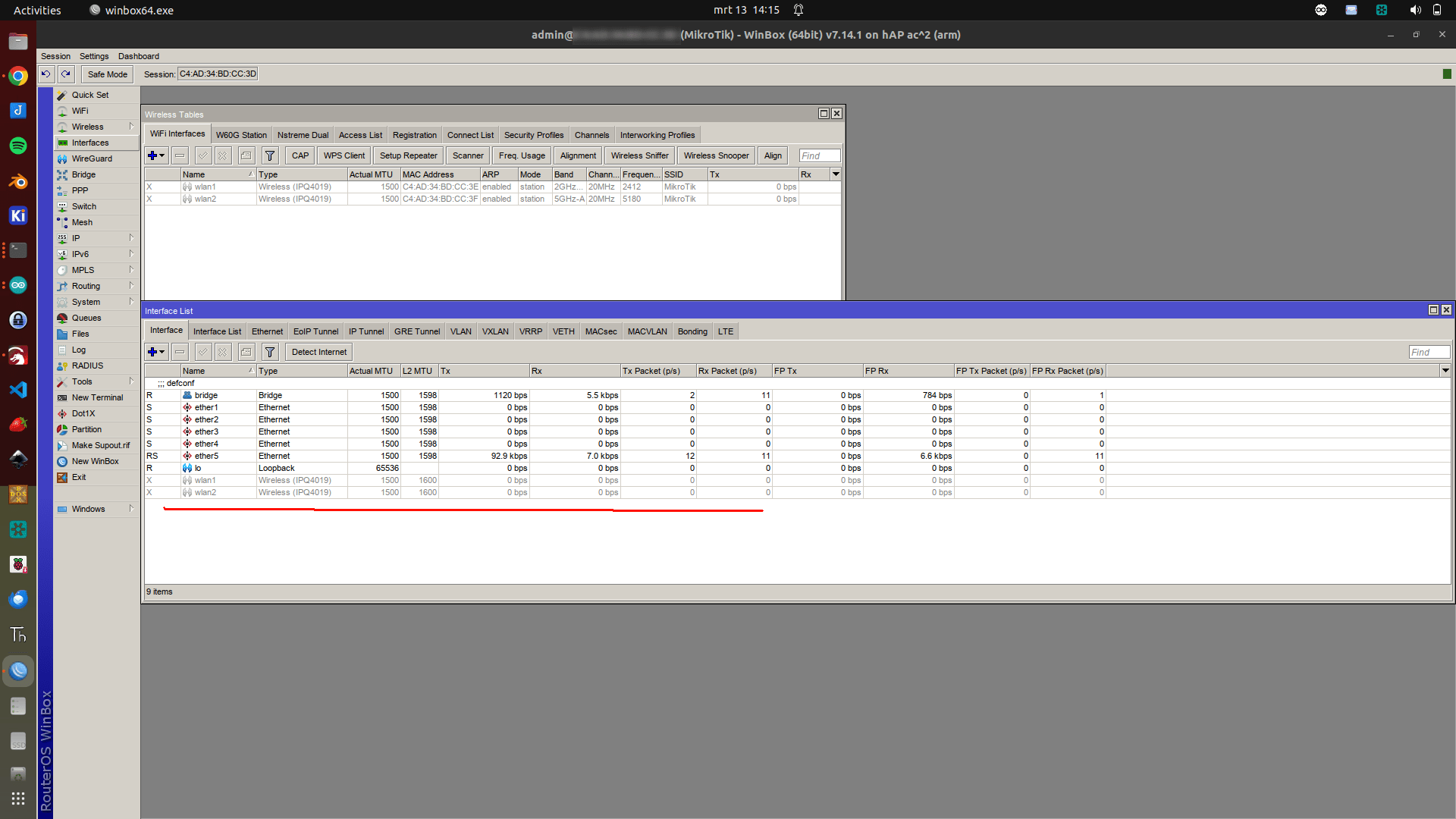Open Log viewer
This screenshot has height=819, width=1456.
tap(96, 350)
